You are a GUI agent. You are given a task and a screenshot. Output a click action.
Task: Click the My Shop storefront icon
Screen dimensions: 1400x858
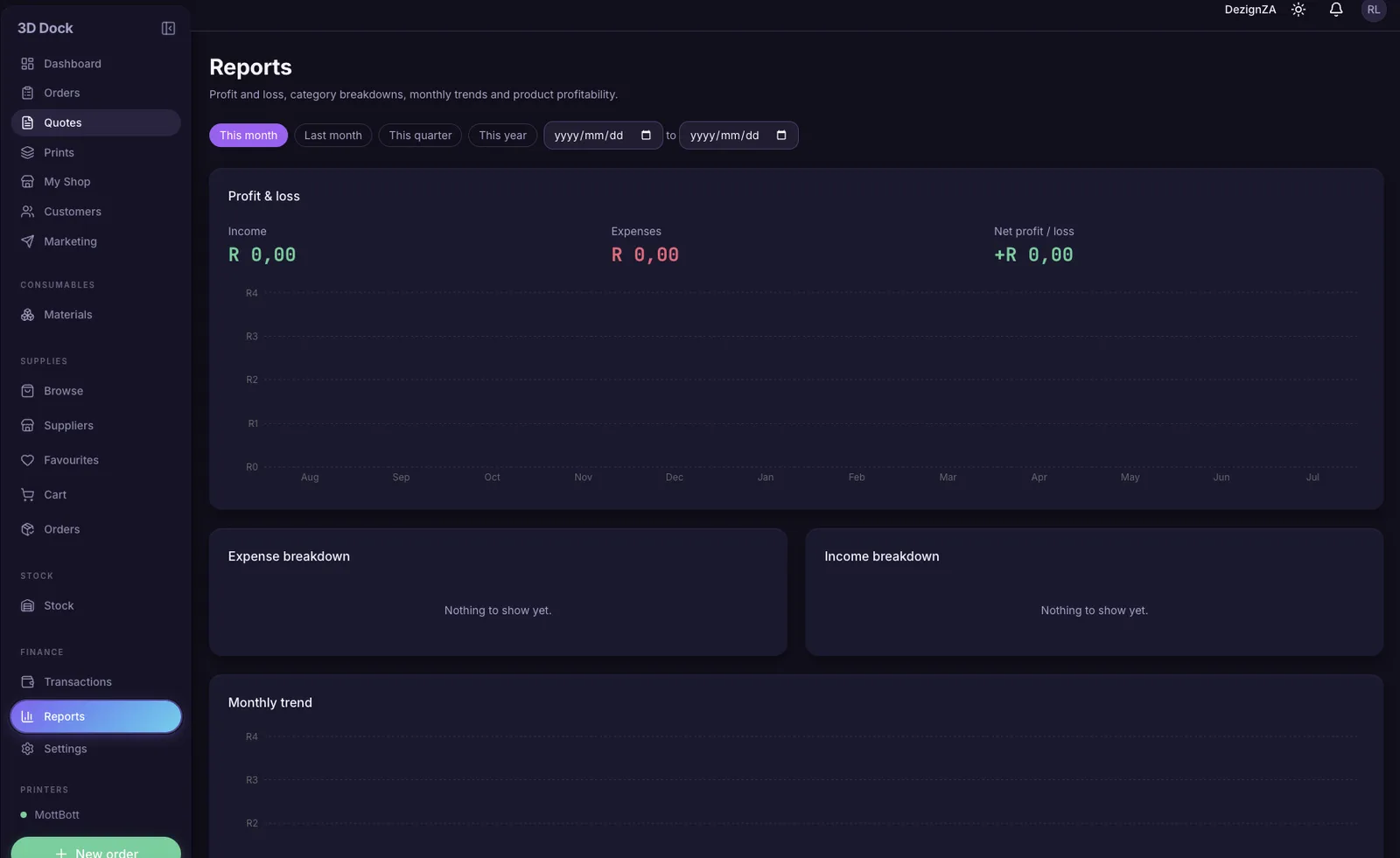(x=27, y=182)
